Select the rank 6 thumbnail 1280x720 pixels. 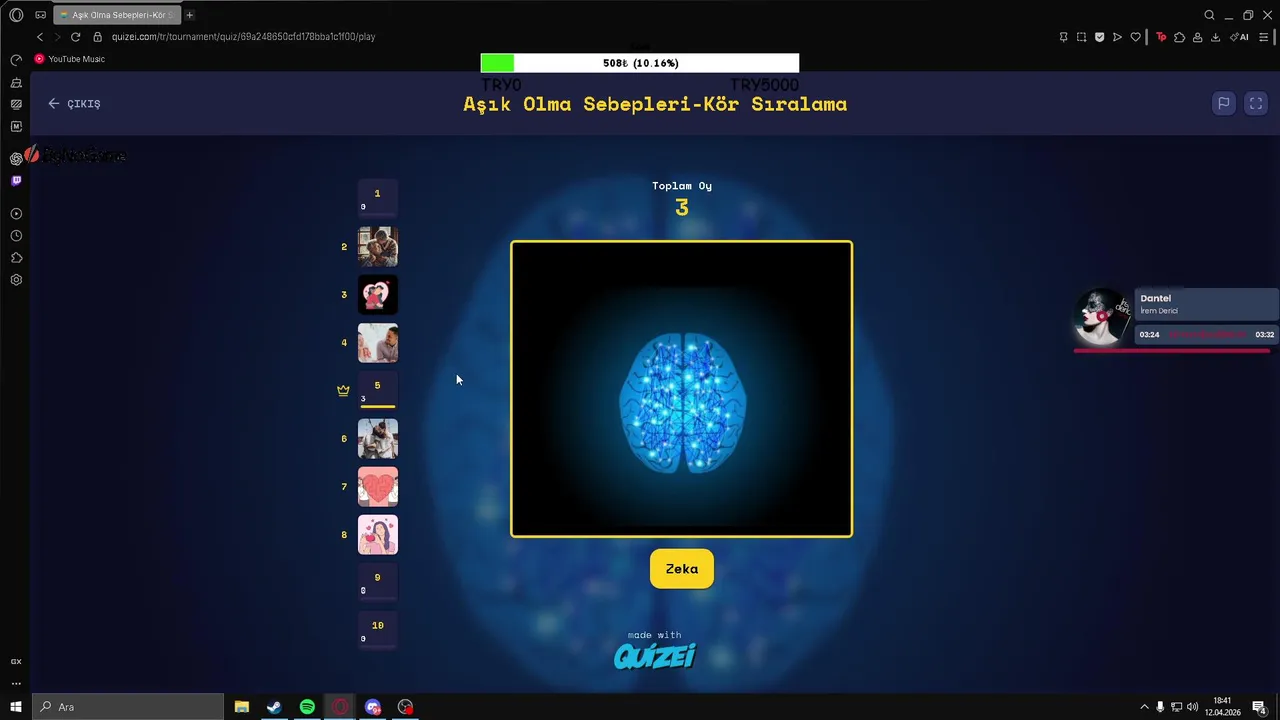coord(378,438)
